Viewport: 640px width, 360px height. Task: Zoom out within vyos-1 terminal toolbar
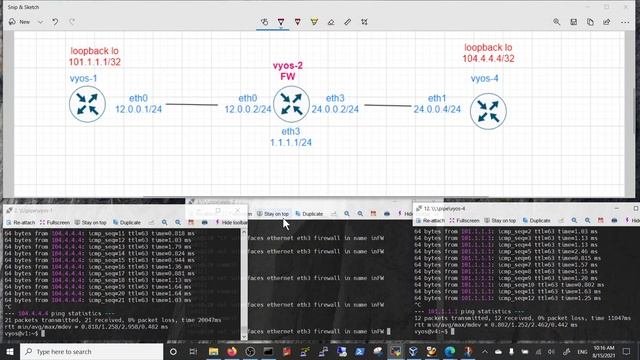coord(178,222)
